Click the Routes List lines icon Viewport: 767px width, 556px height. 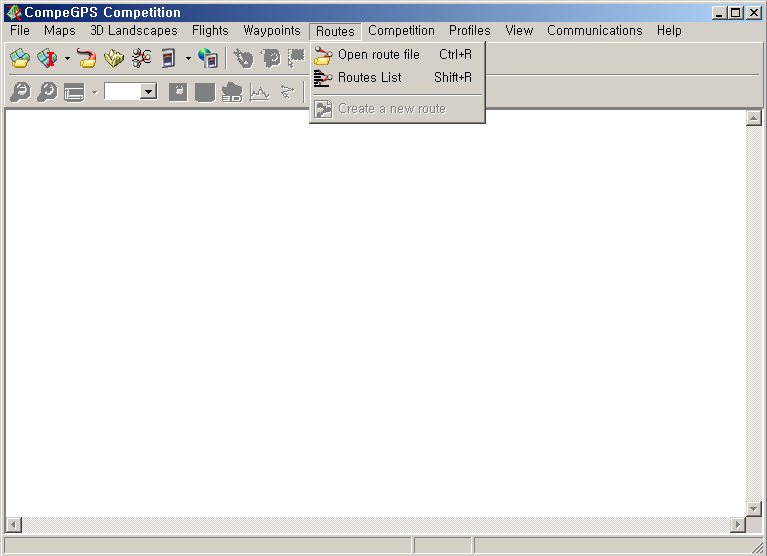[x=323, y=78]
